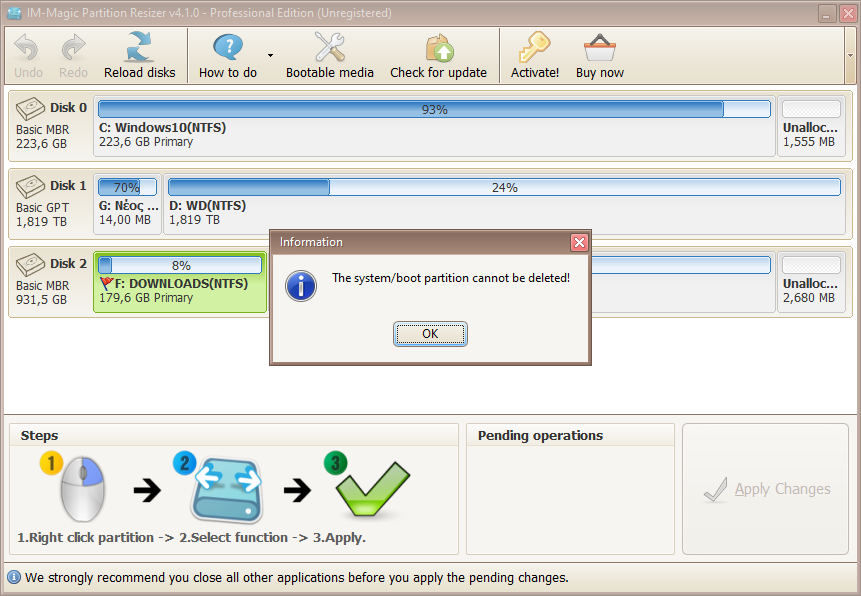861x596 pixels.
Task: Select the 1,555 MB unallocated space on Disk 0
Action: (811, 126)
